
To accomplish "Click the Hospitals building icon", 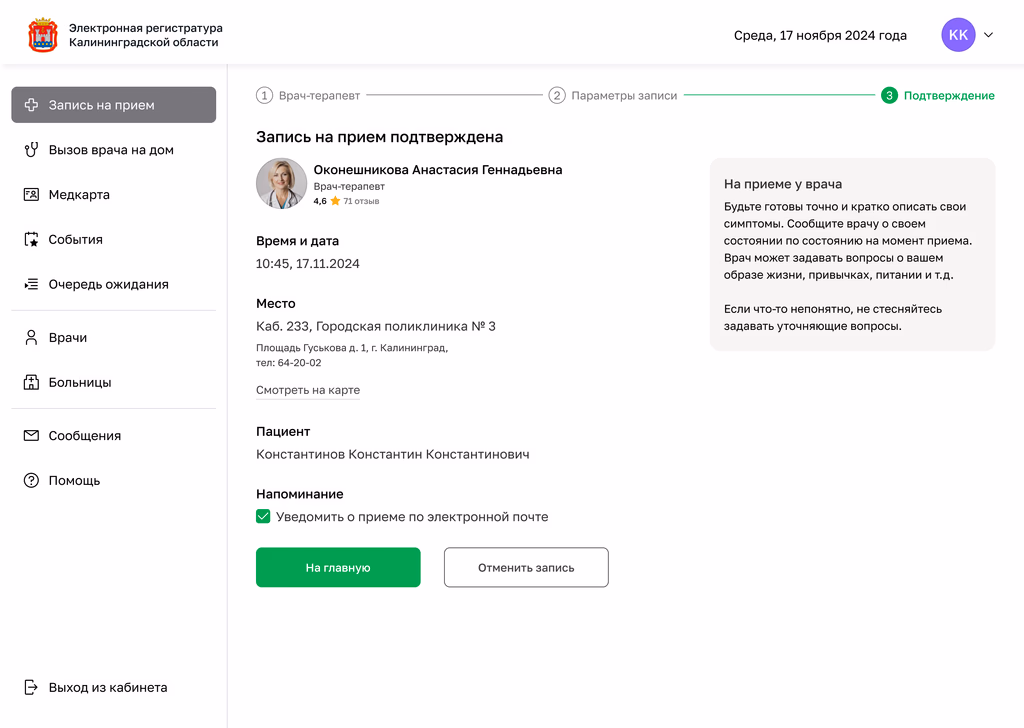I will tap(31, 382).
